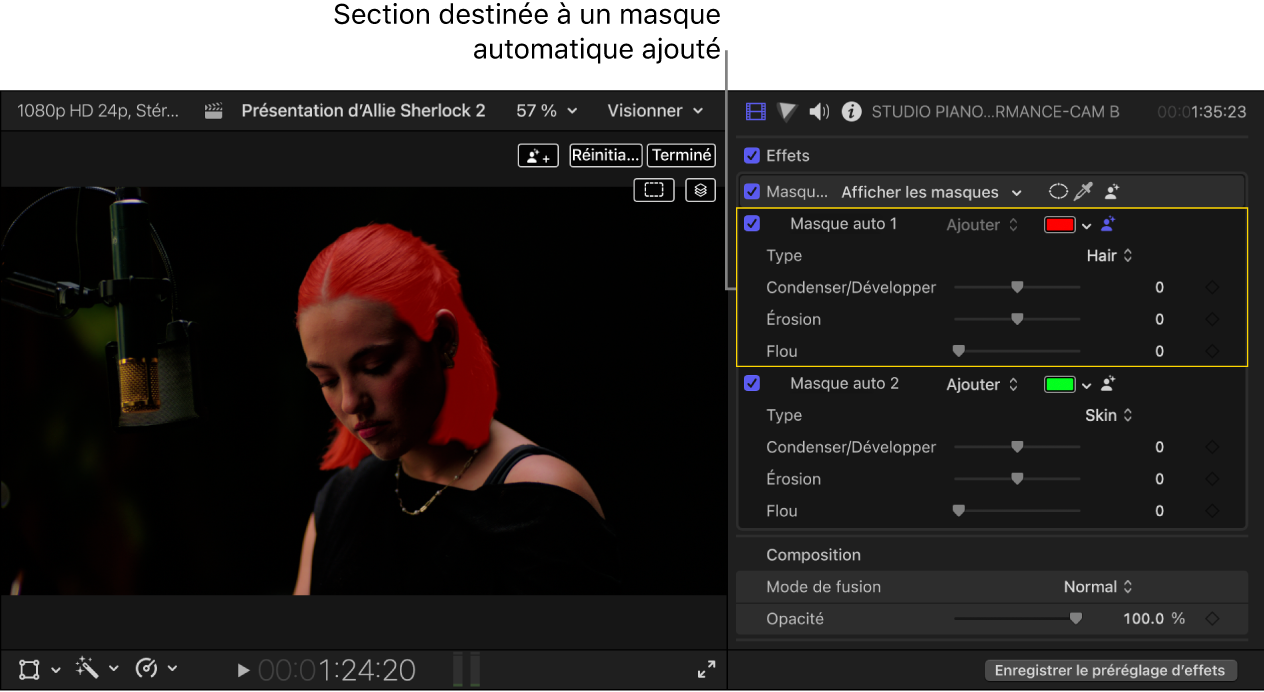Click the viewer timecode 1:24:20
The height and width of the screenshot is (692, 1264).
click(x=337, y=670)
